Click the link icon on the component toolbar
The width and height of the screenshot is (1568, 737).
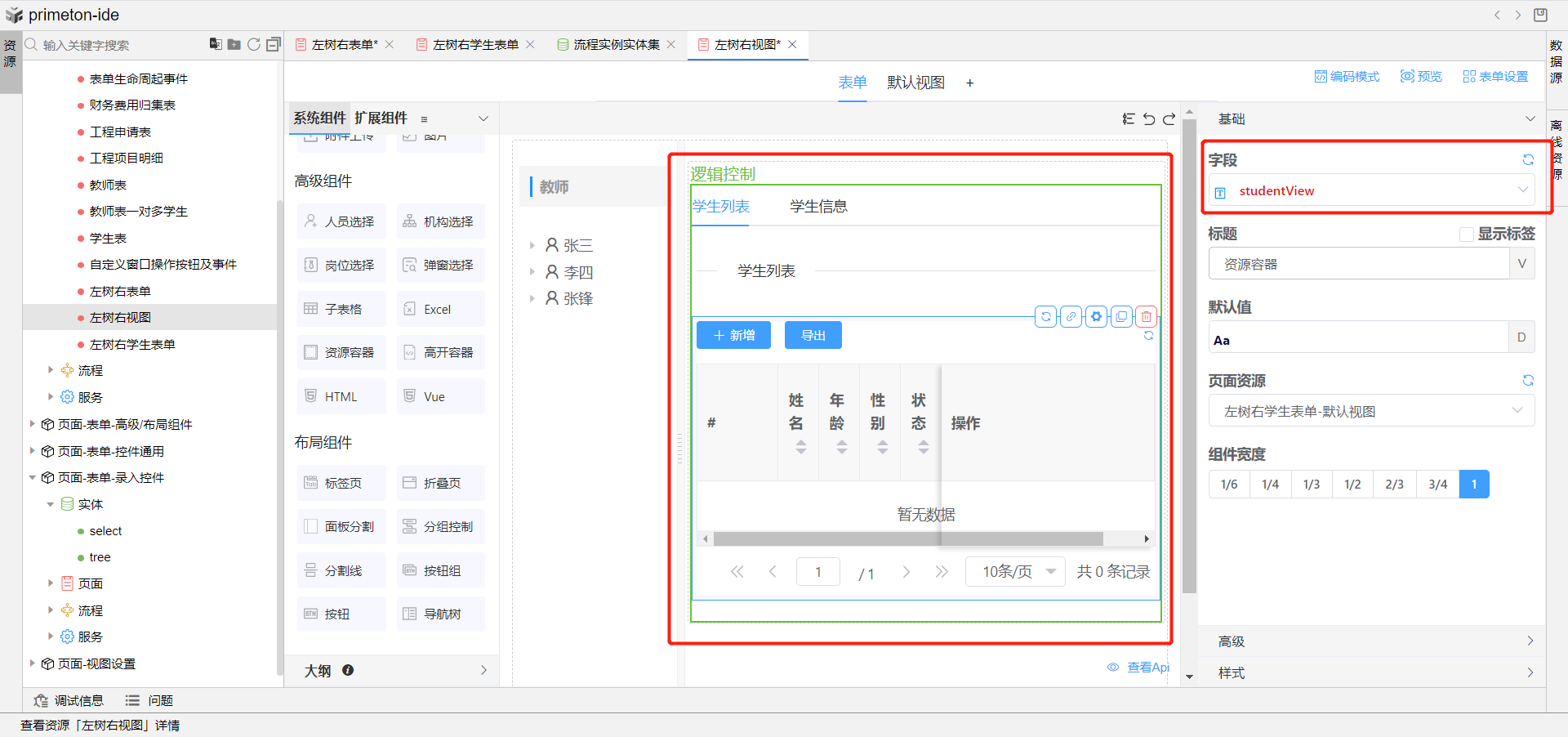(1071, 316)
